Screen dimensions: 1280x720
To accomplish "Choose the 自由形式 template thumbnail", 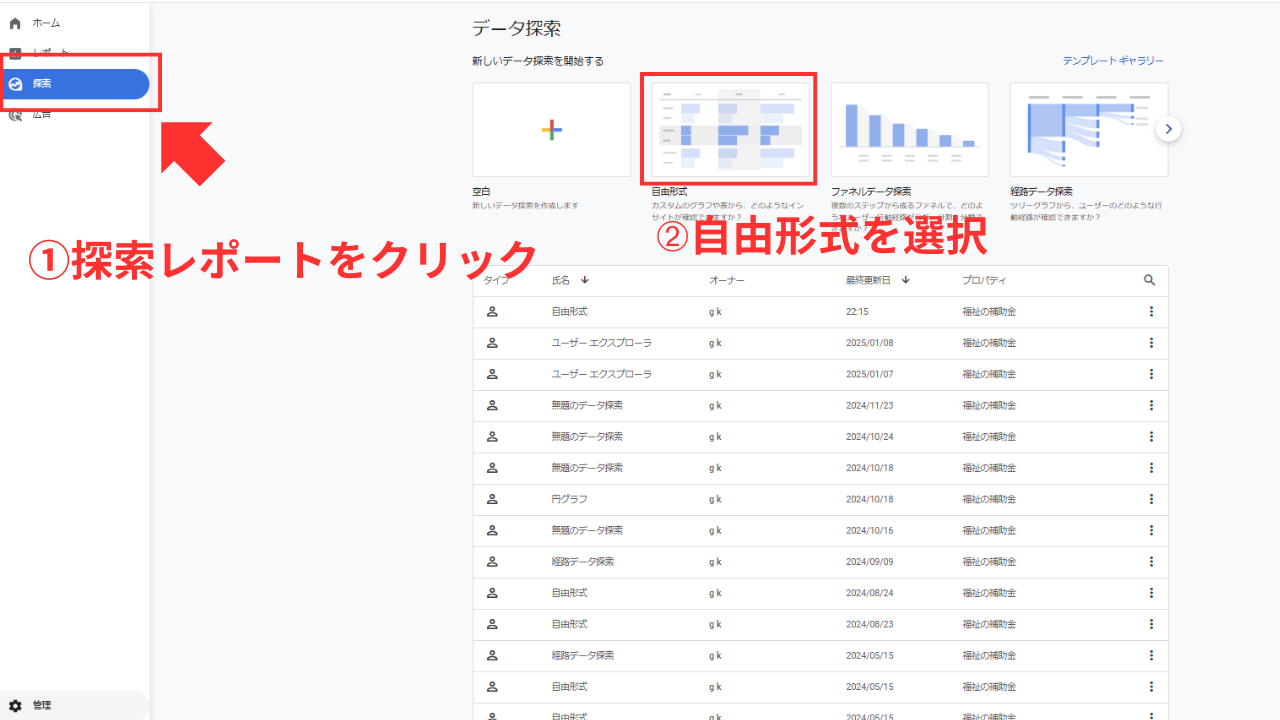I will point(730,130).
